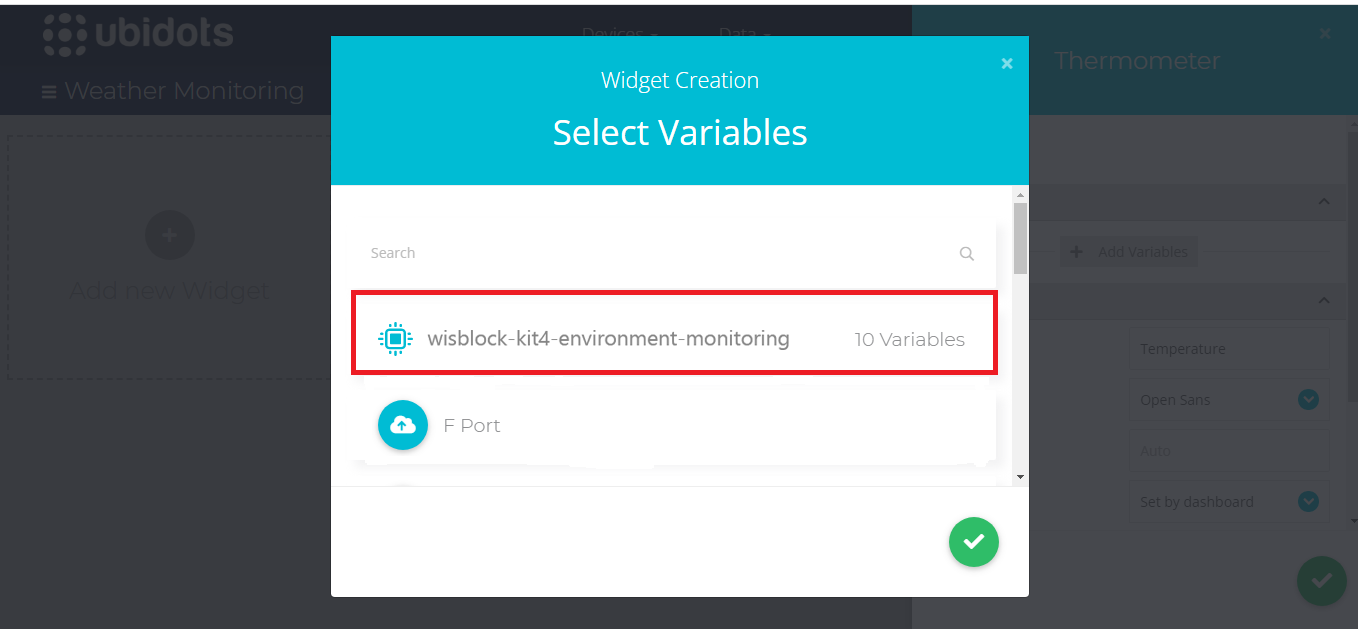The height and width of the screenshot is (629, 1358).
Task: Click the F Port cloud upload icon
Action: click(402, 425)
